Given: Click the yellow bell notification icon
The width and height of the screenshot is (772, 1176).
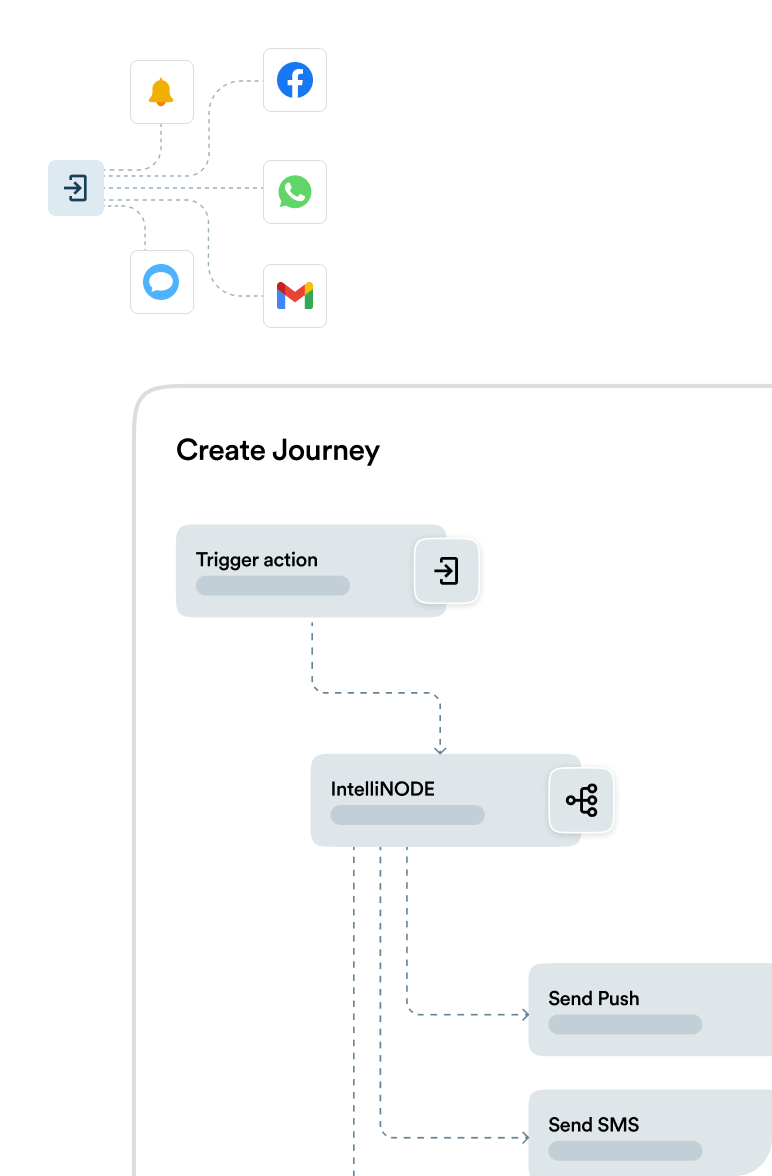Looking at the screenshot, I should tap(161, 92).
